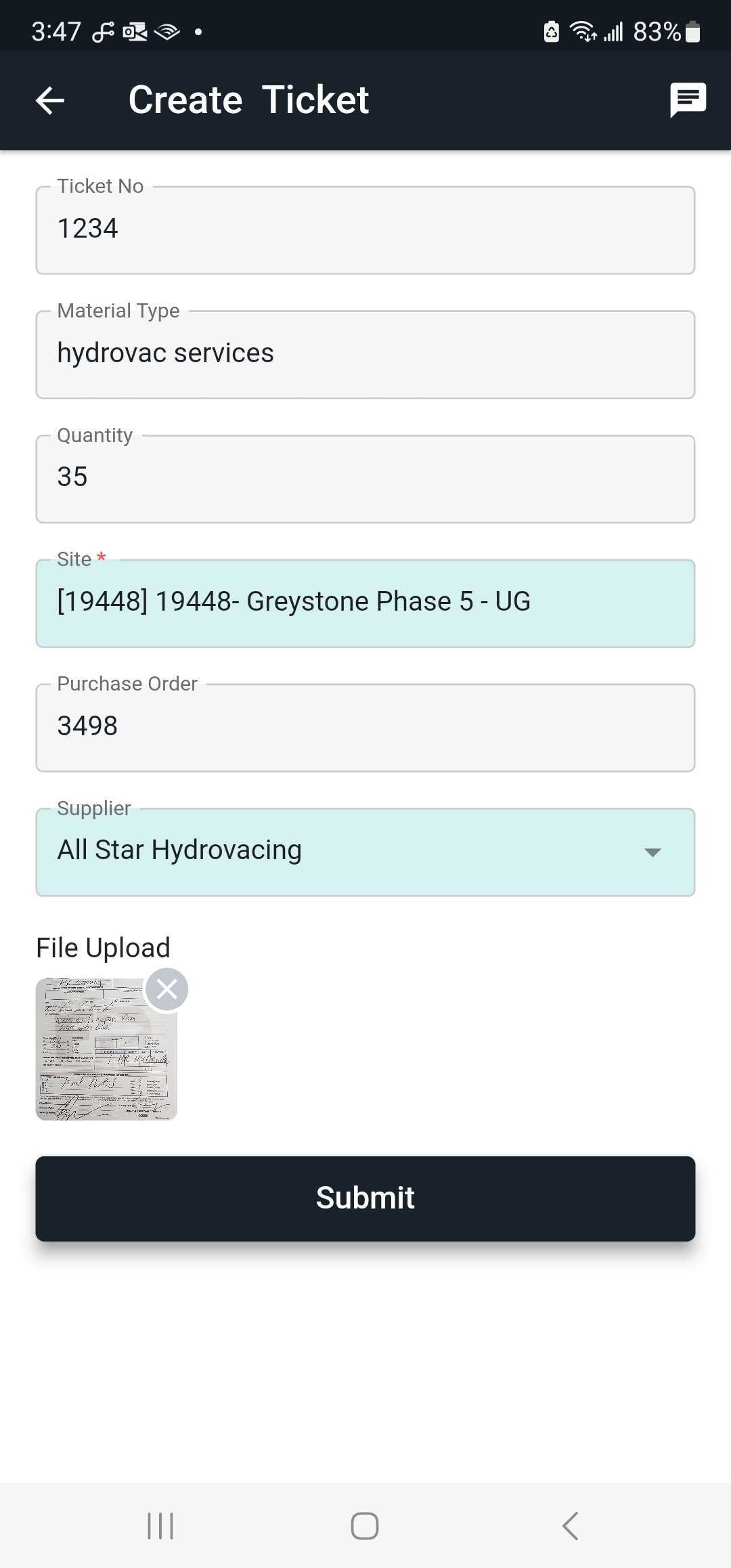Submit the ticket form
The height and width of the screenshot is (1568, 731).
click(x=365, y=1198)
